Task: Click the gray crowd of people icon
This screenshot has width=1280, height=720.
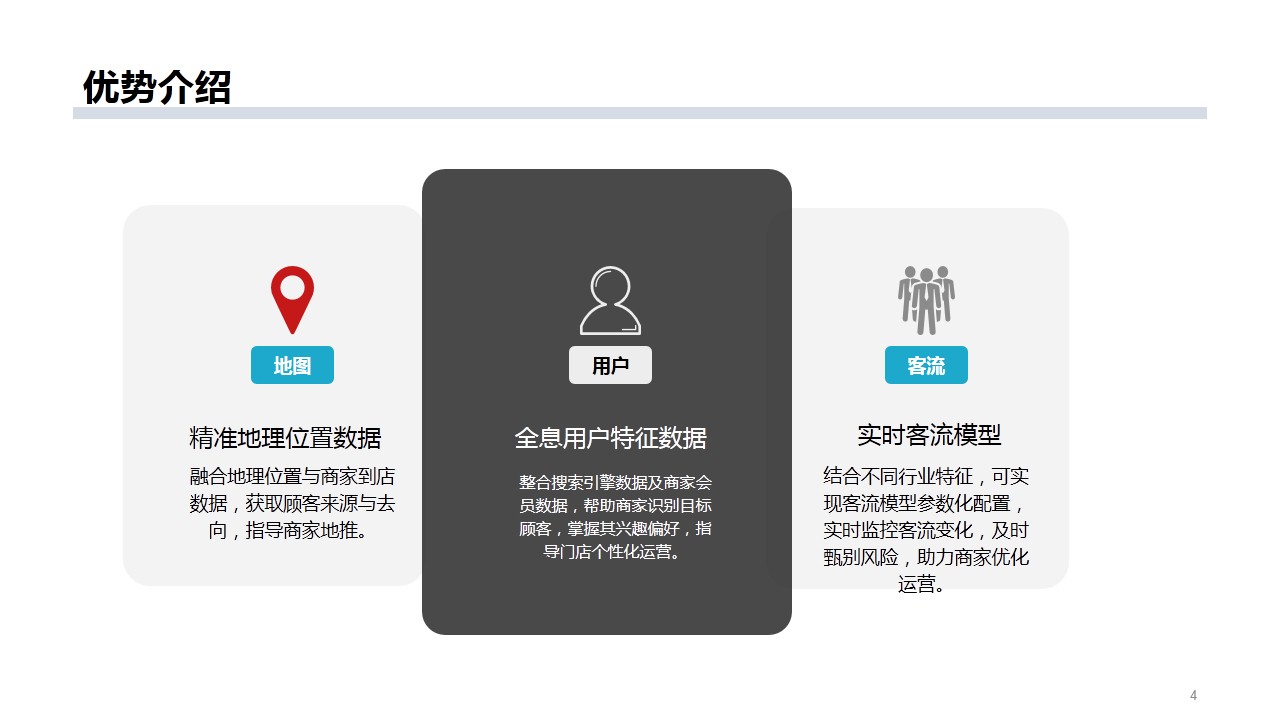Action: pyautogui.click(x=926, y=299)
